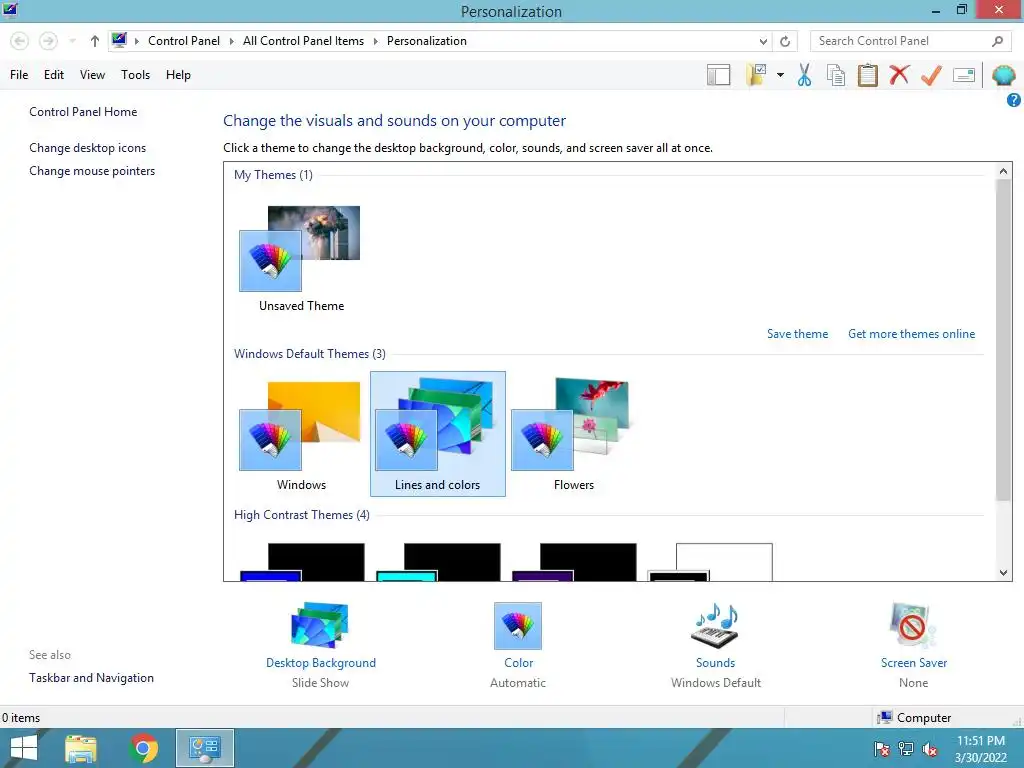The height and width of the screenshot is (768, 1024).
Task: Launch Google Chrome from taskbar
Action: [x=143, y=748]
